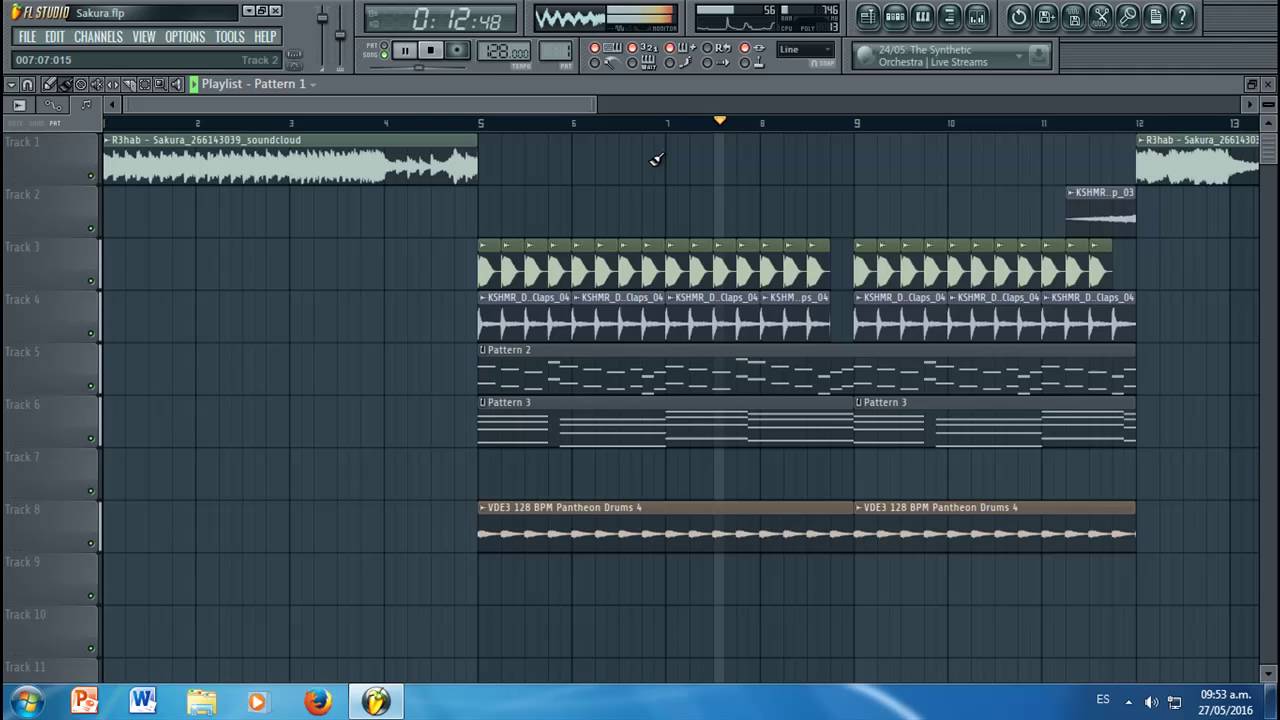Expand the news panel dropdown arrow

click(1019, 56)
